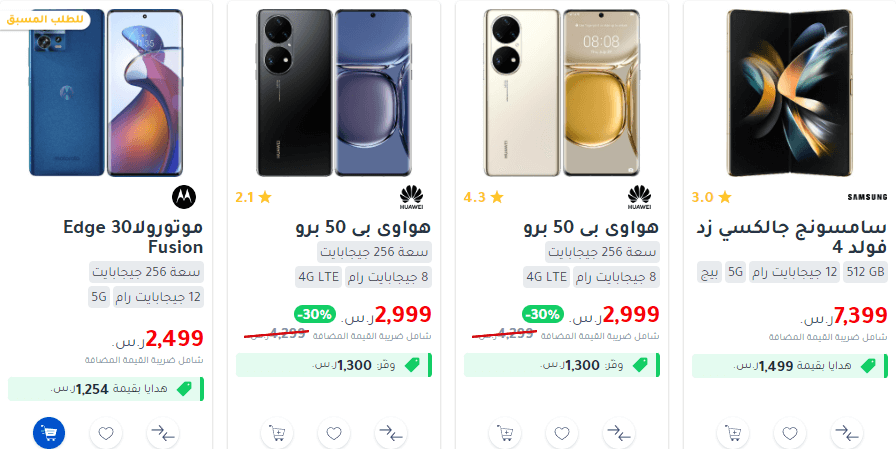Open Samsung Galaxy Z Fold 4 title link
Viewport: 896px width, 449px height.
[791, 236]
